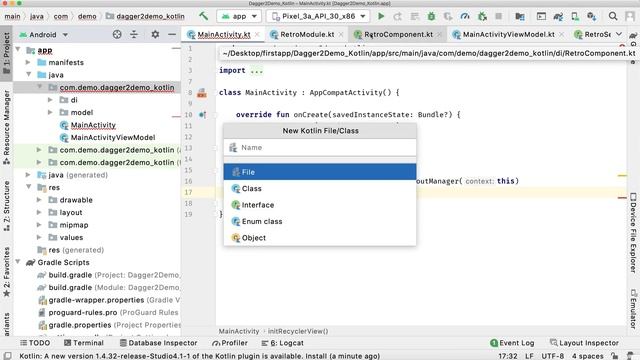
Task: Open the Android project view dropdown
Action: point(43,35)
